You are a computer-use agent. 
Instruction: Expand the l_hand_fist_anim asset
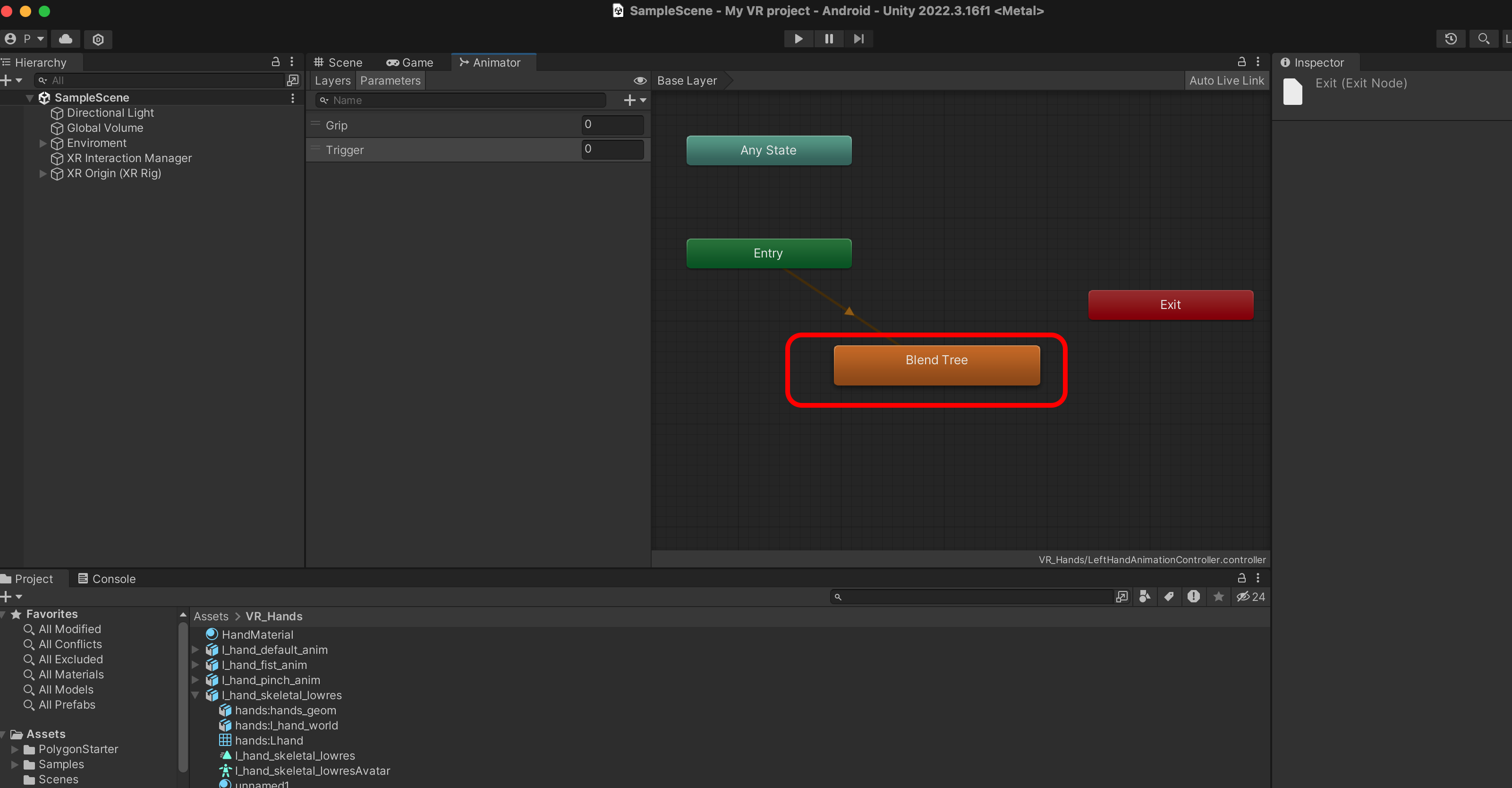tap(196, 665)
